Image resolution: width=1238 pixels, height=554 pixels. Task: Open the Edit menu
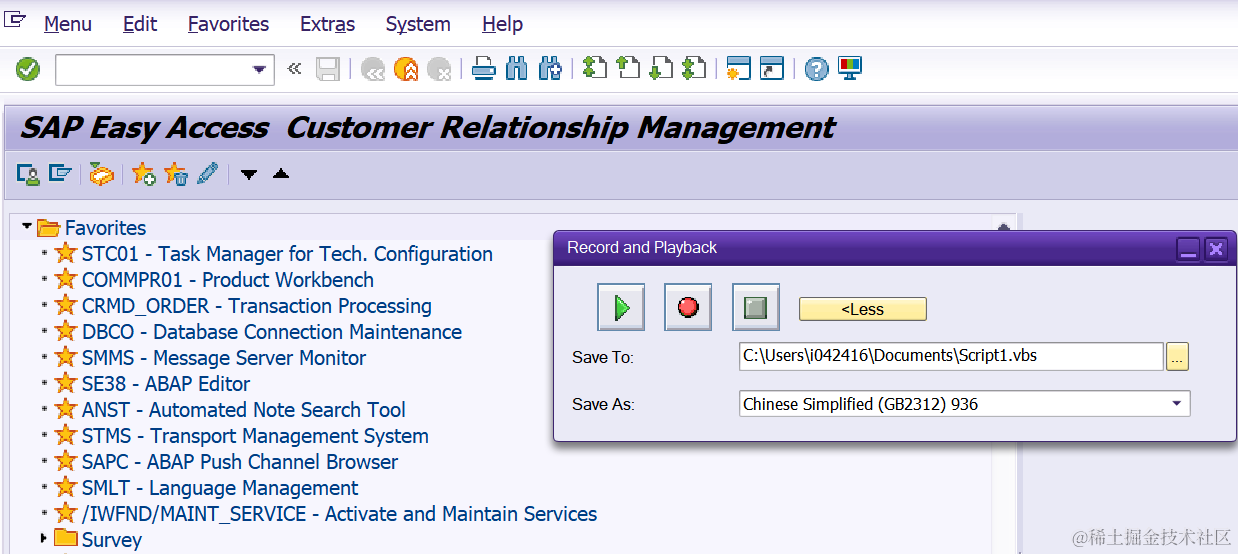(140, 24)
